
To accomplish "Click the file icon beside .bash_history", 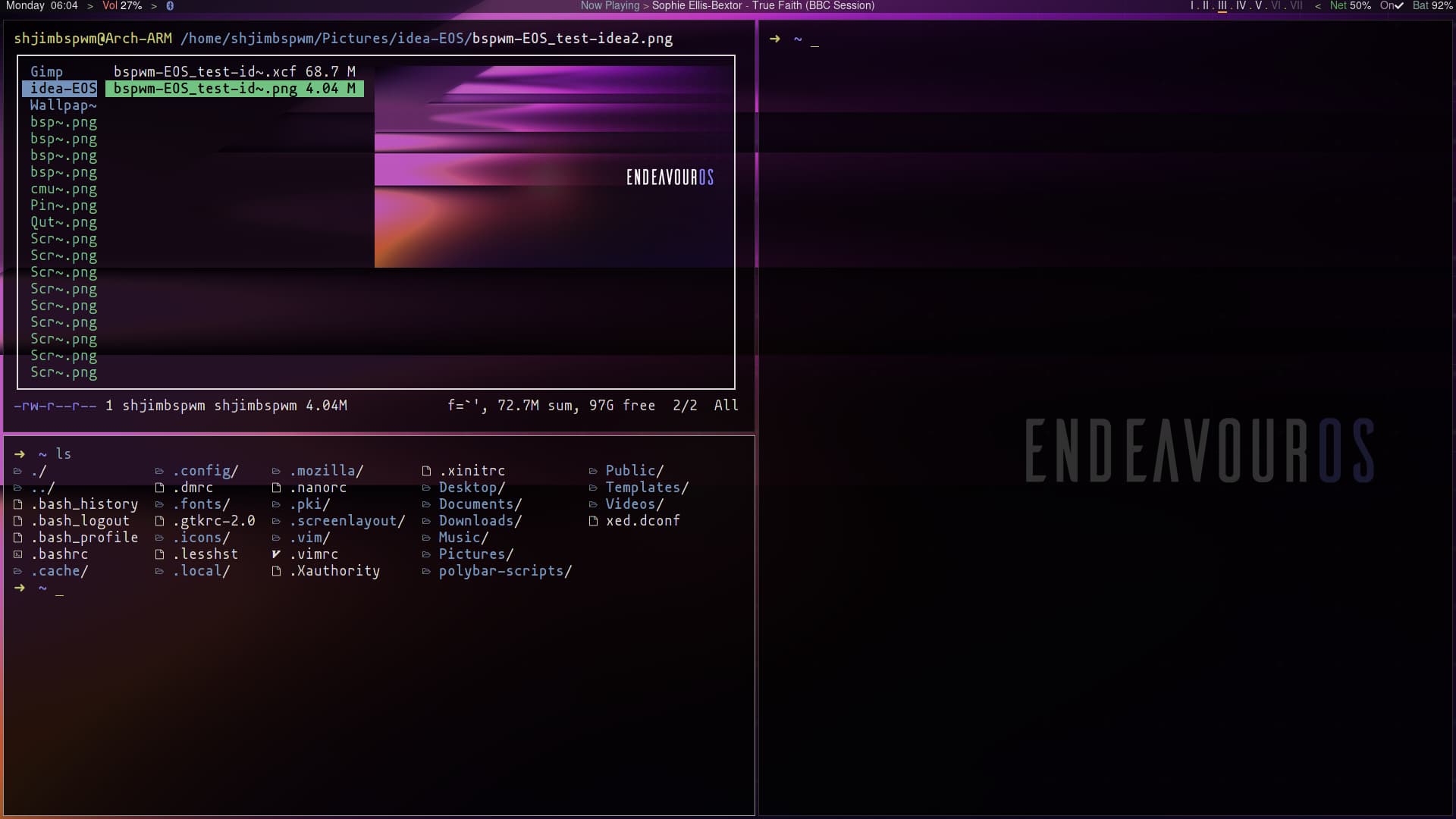I will [x=17, y=504].
